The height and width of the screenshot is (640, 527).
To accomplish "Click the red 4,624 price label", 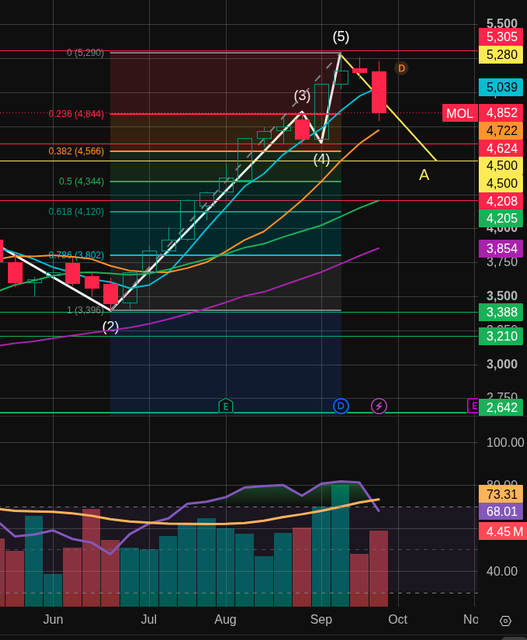I will (501, 148).
